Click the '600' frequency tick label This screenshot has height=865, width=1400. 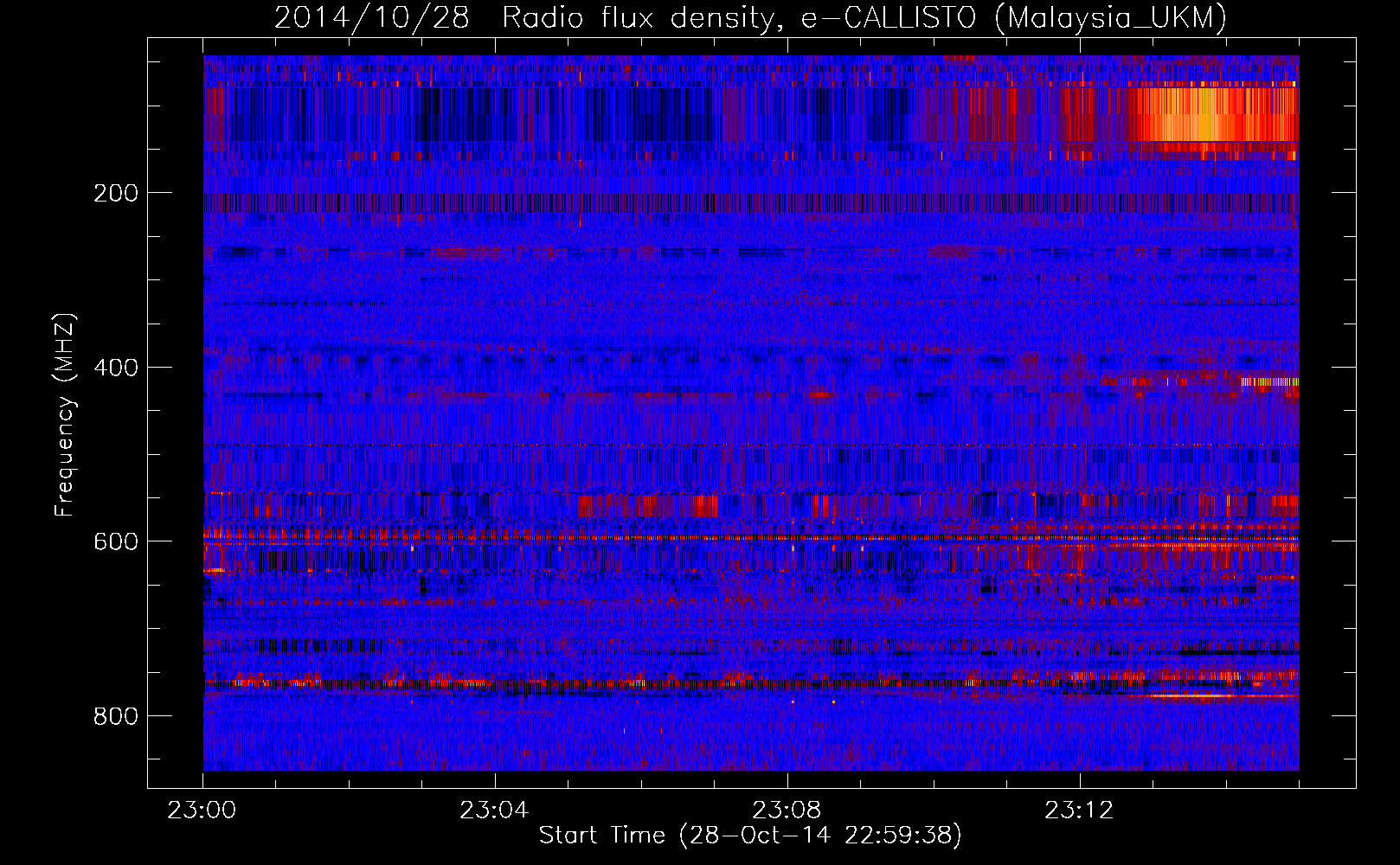click(115, 541)
